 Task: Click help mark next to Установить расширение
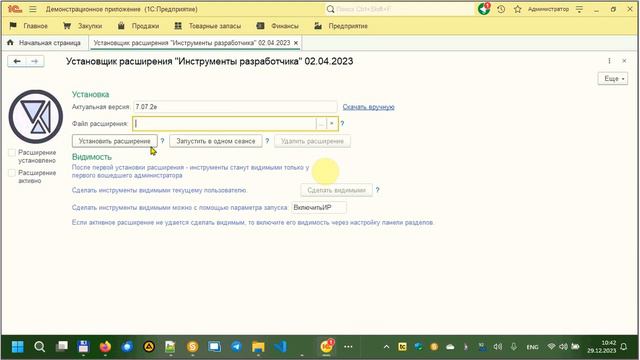click(x=162, y=141)
